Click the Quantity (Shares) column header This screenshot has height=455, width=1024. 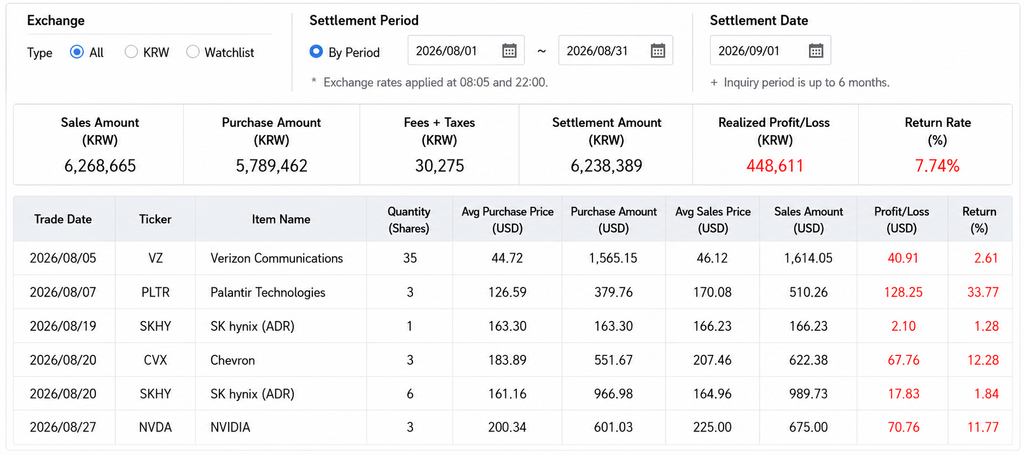(409, 219)
